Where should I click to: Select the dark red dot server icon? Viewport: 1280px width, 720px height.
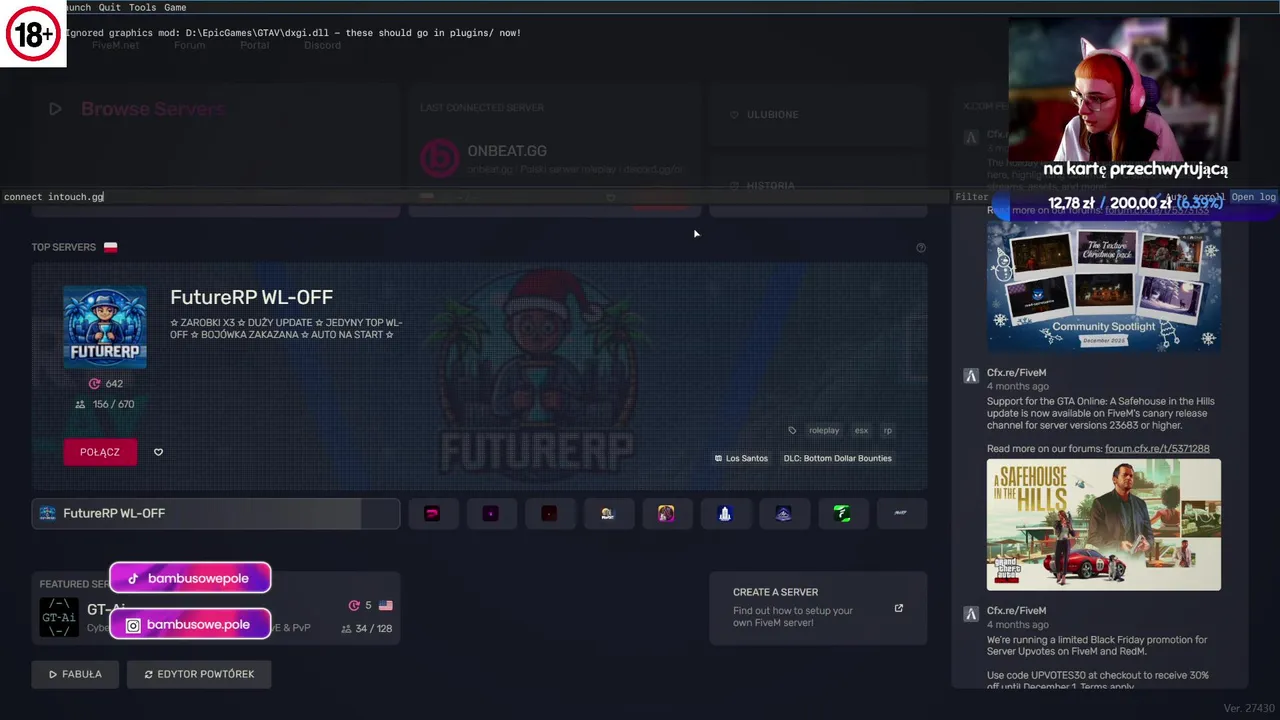[x=549, y=513]
